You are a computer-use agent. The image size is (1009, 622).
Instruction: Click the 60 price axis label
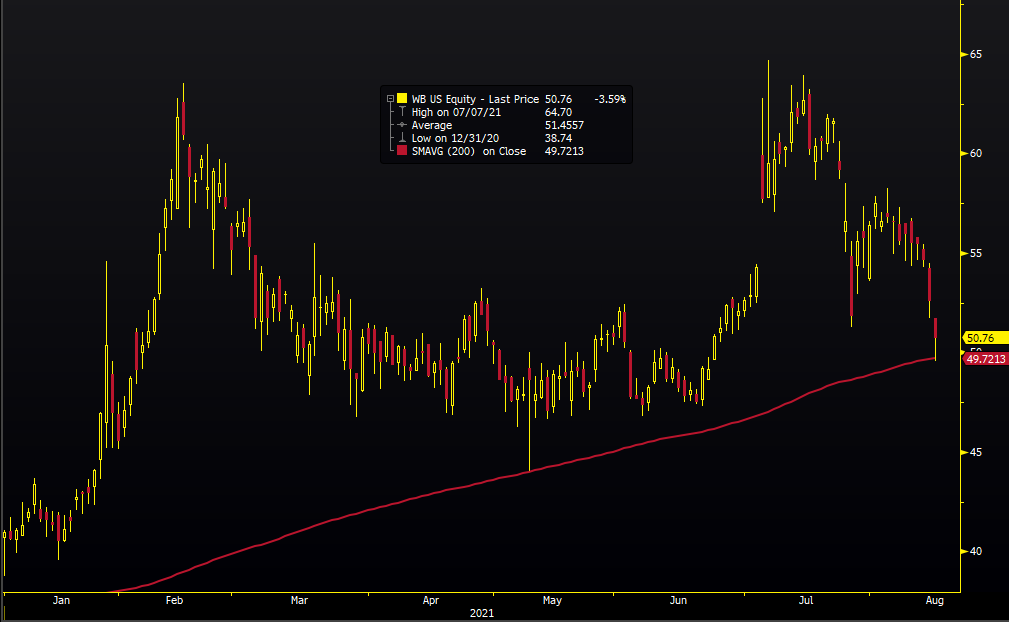[976, 153]
